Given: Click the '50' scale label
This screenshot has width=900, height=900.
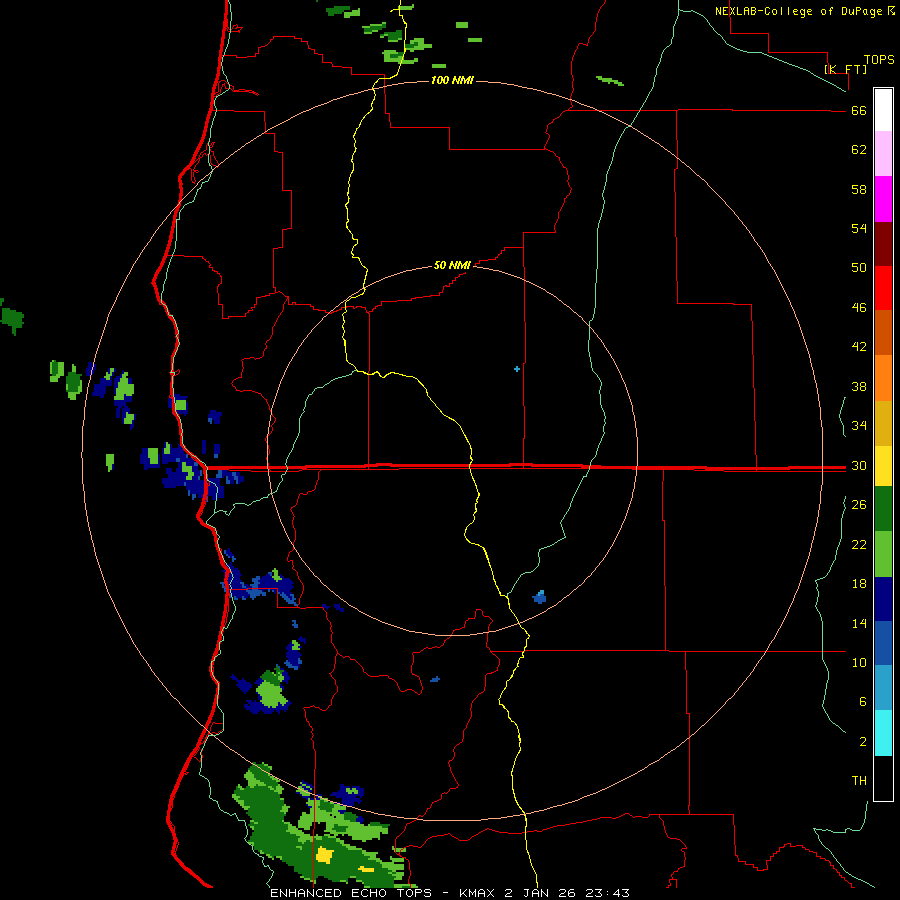Looking at the screenshot, I should click(859, 267).
